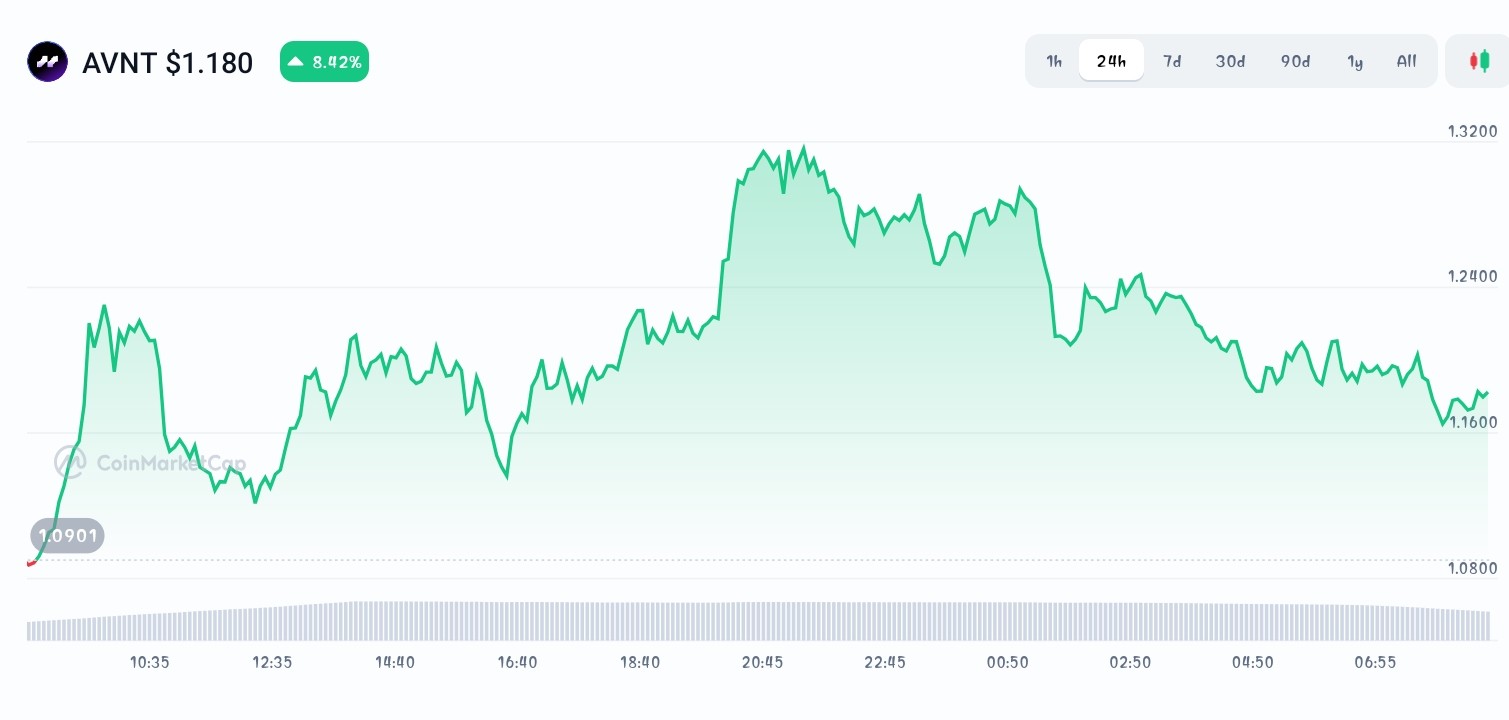
Task: Click the 1.0901 price marker tooltip
Action: click(67, 535)
